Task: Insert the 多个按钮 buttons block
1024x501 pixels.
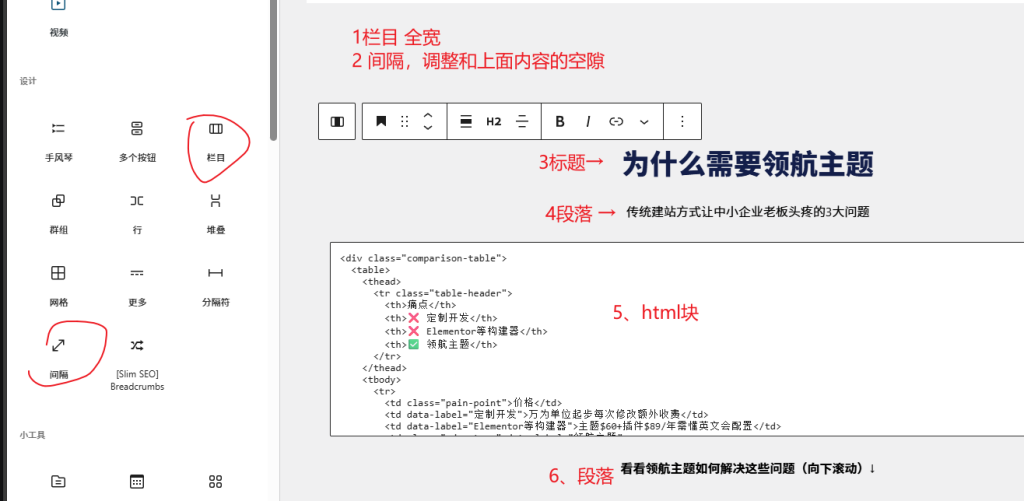Action: point(137,139)
